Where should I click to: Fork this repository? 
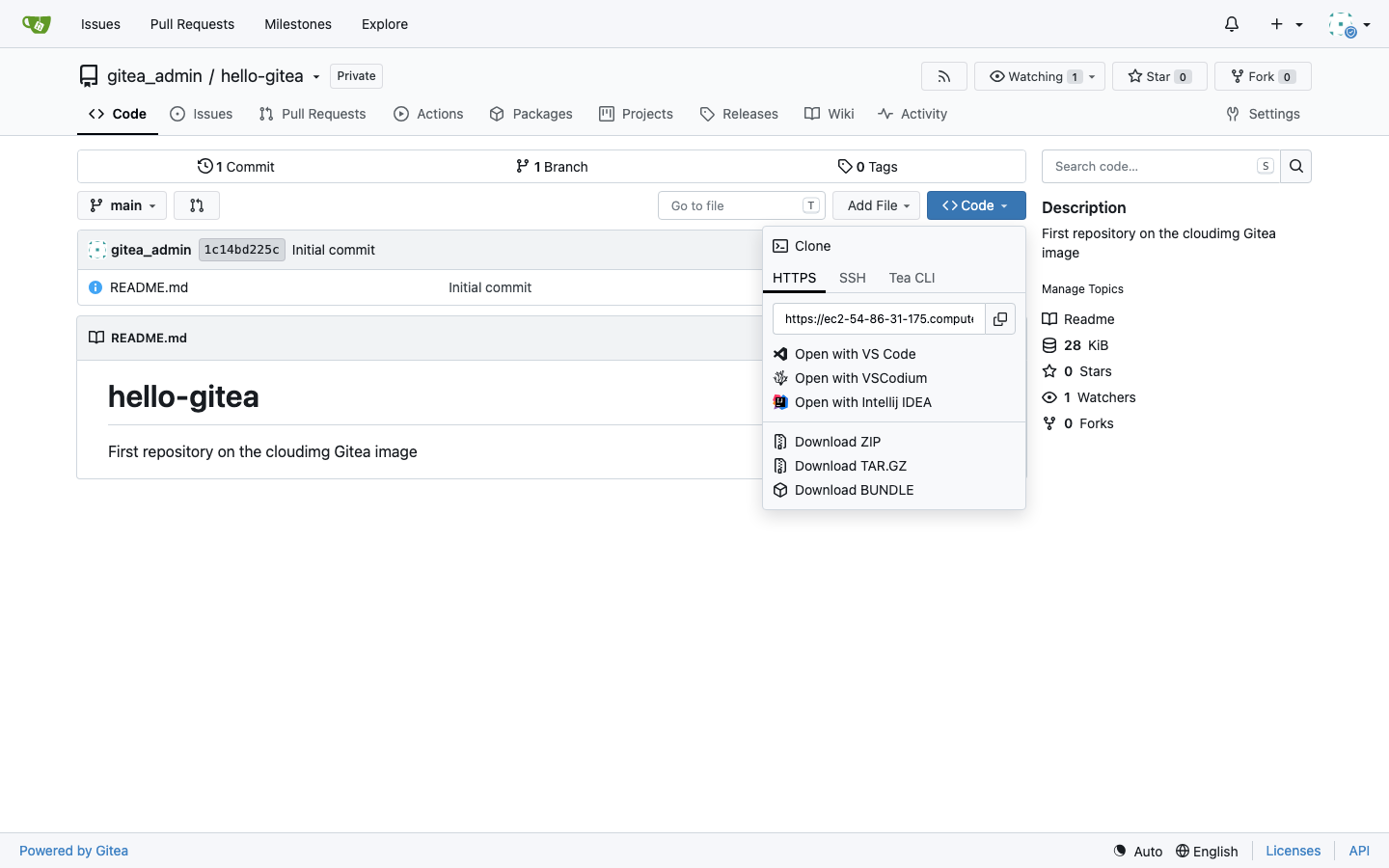coord(1263,76)
